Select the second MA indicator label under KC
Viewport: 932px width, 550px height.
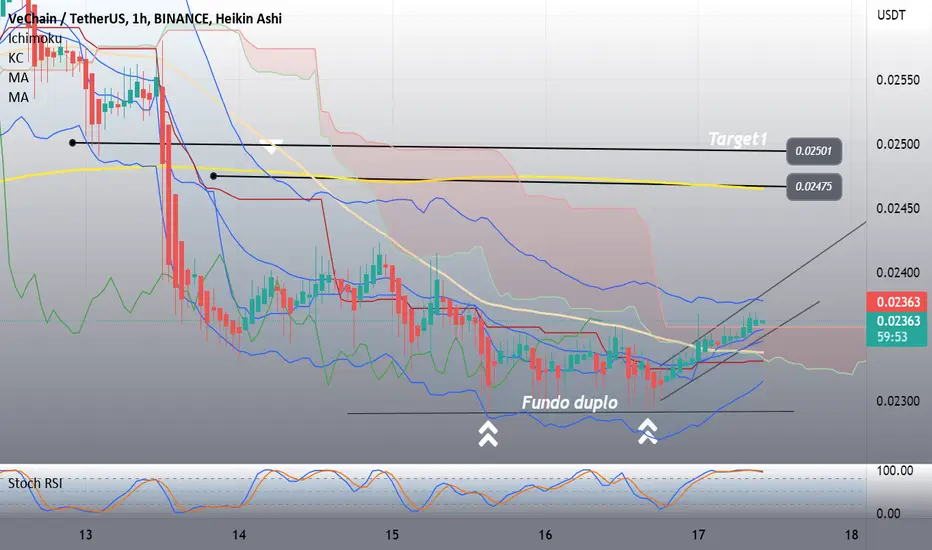pos(18,97)
